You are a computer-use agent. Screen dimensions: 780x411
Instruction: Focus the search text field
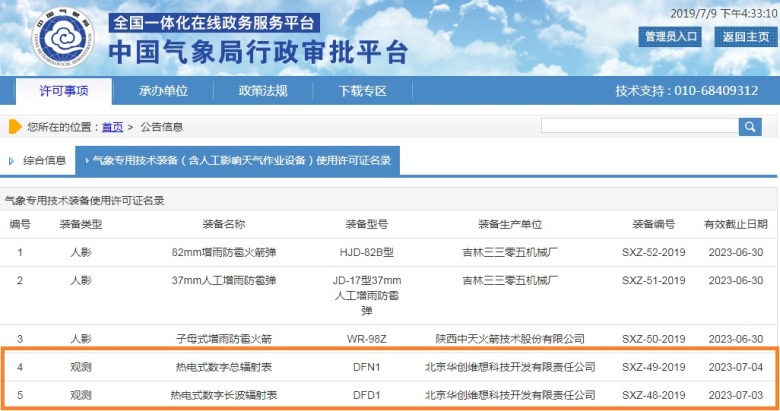[639, 126]
